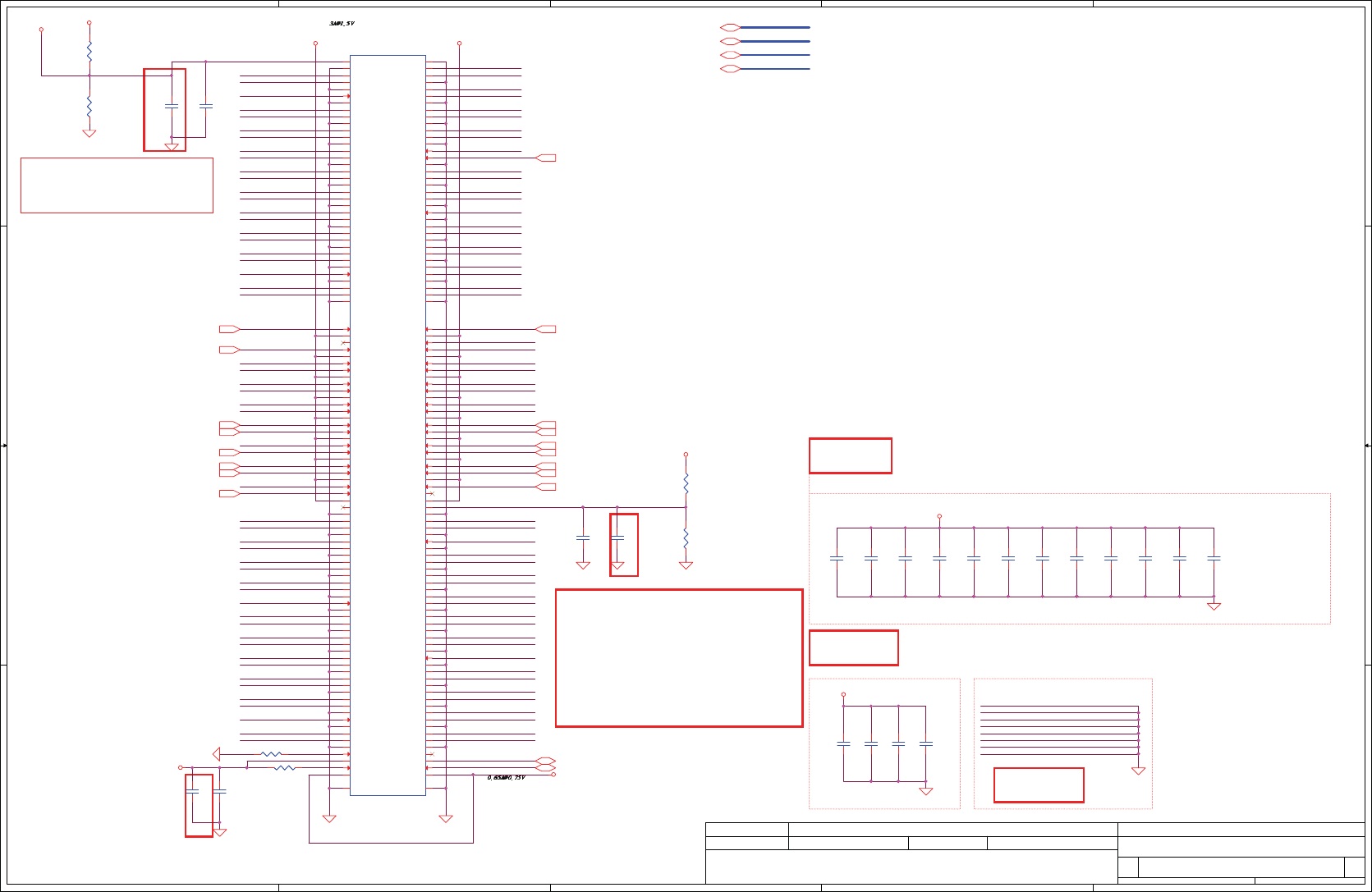Click the power terminal above the four-capacitor group
The height and width of the screenshot is (892, 1372).
tap(843, 694)
